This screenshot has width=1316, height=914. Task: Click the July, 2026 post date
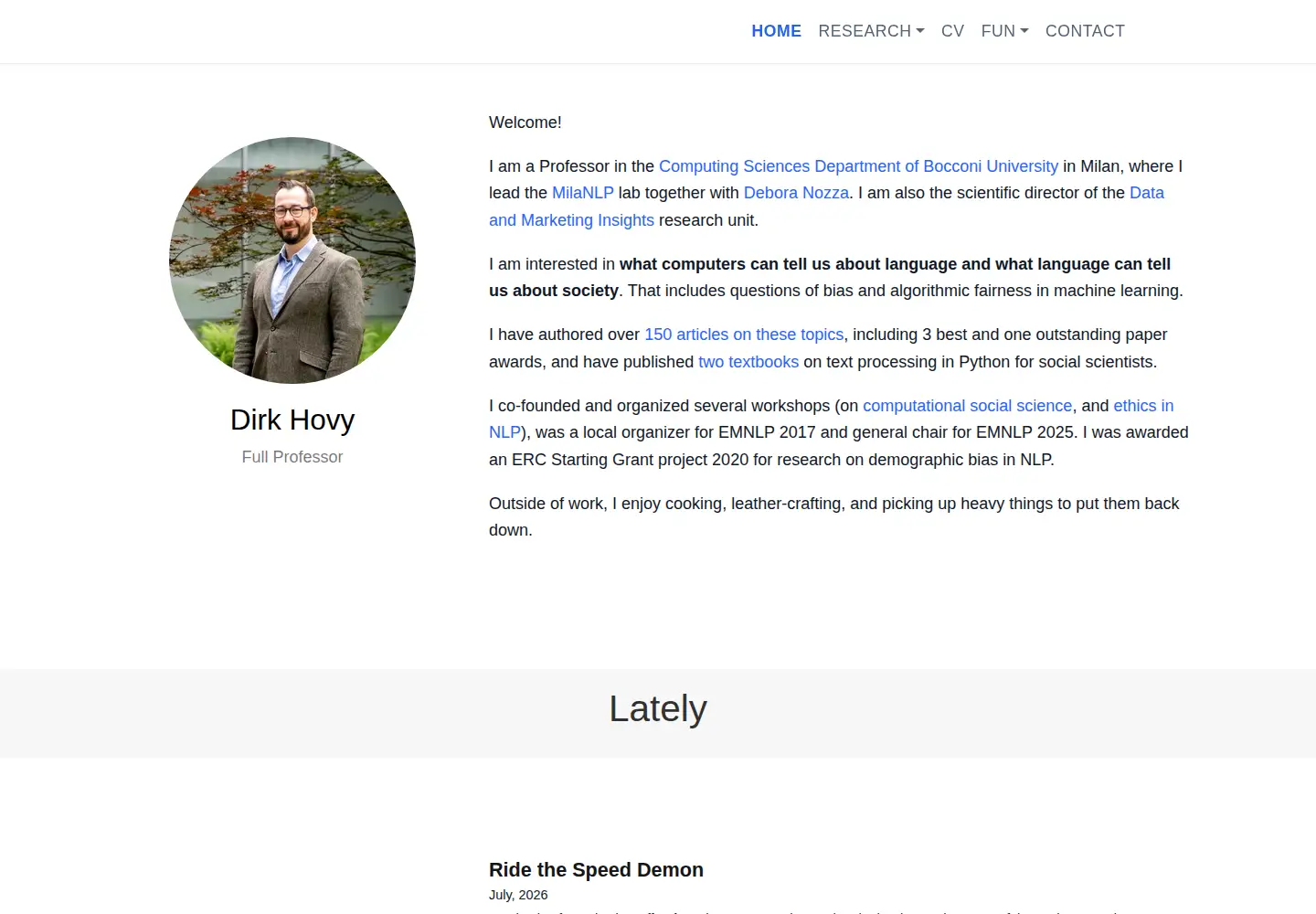pos(518,895)
